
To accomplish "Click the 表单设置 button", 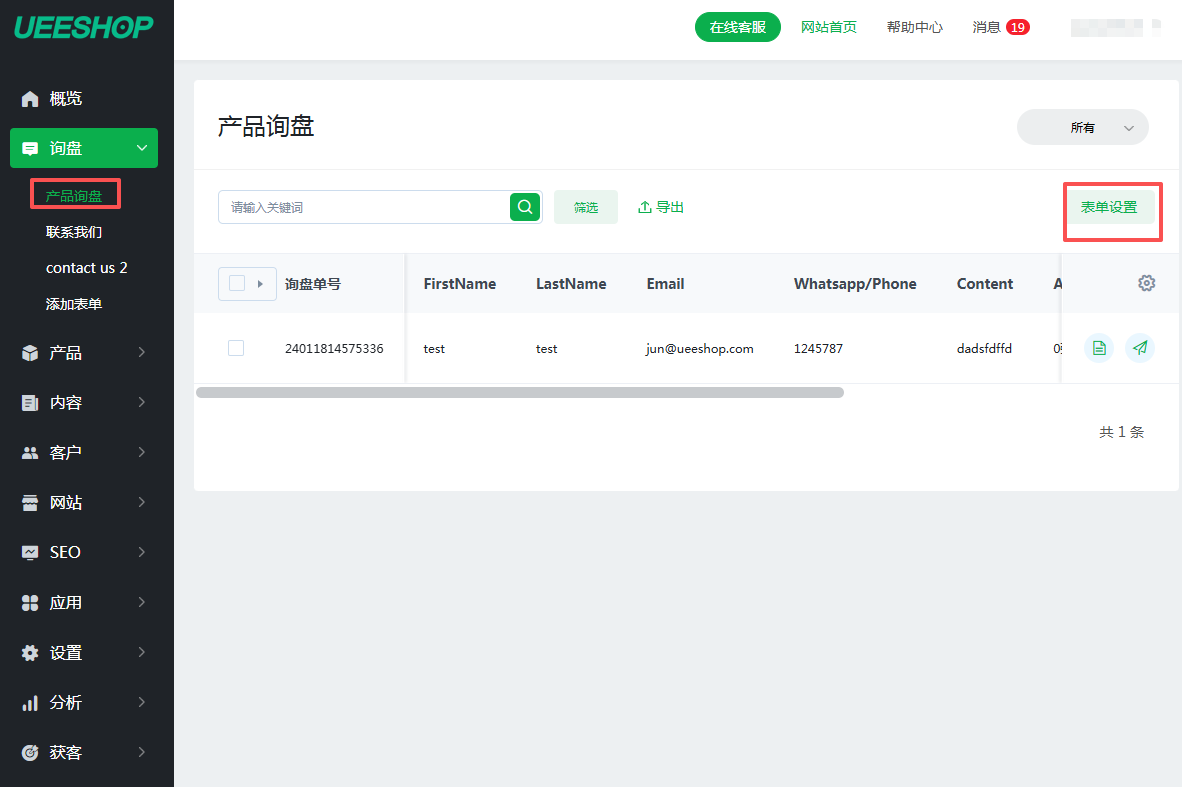I will tap(1108, 207).
